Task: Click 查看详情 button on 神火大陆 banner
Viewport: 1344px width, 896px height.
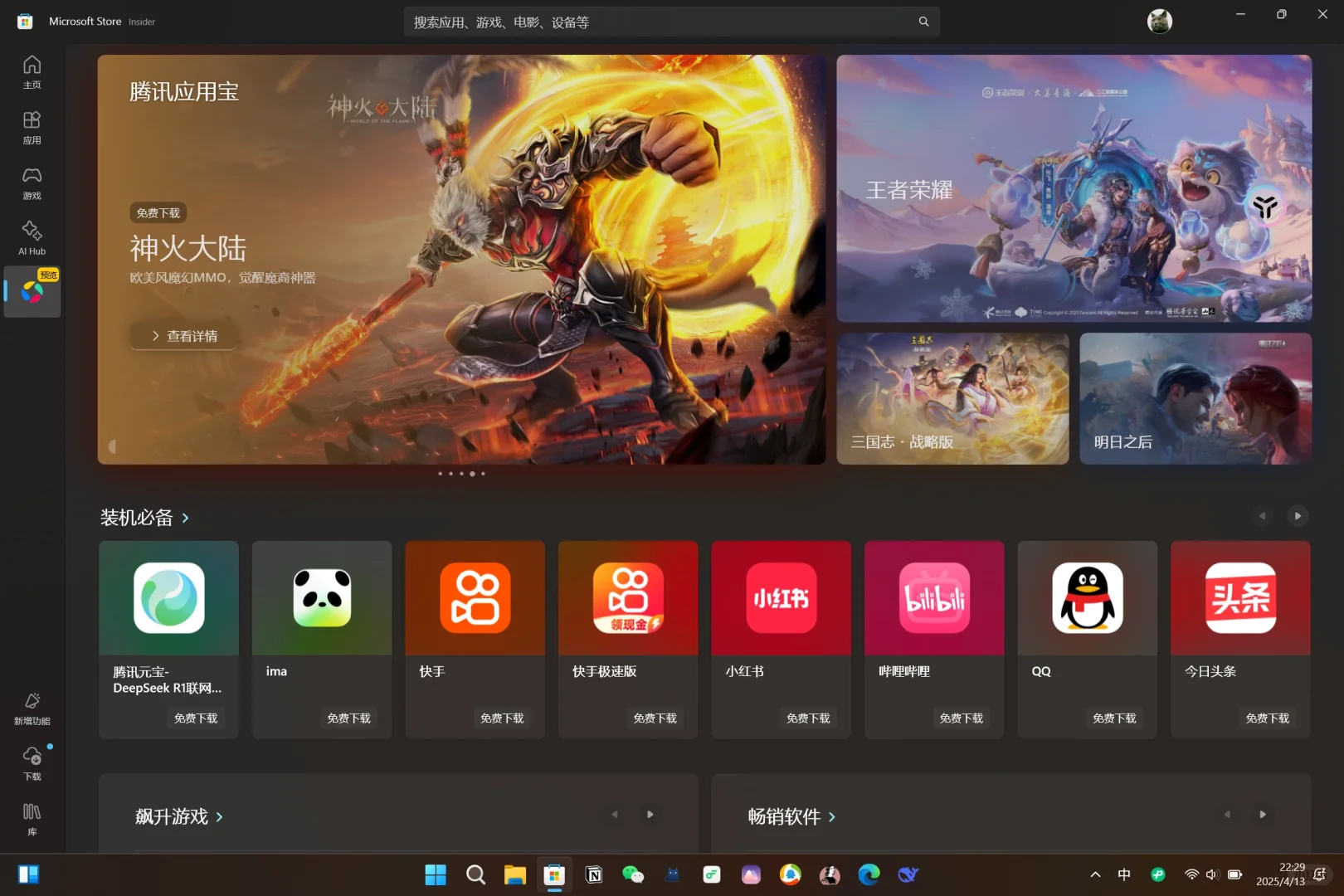Action: point(183,336)
